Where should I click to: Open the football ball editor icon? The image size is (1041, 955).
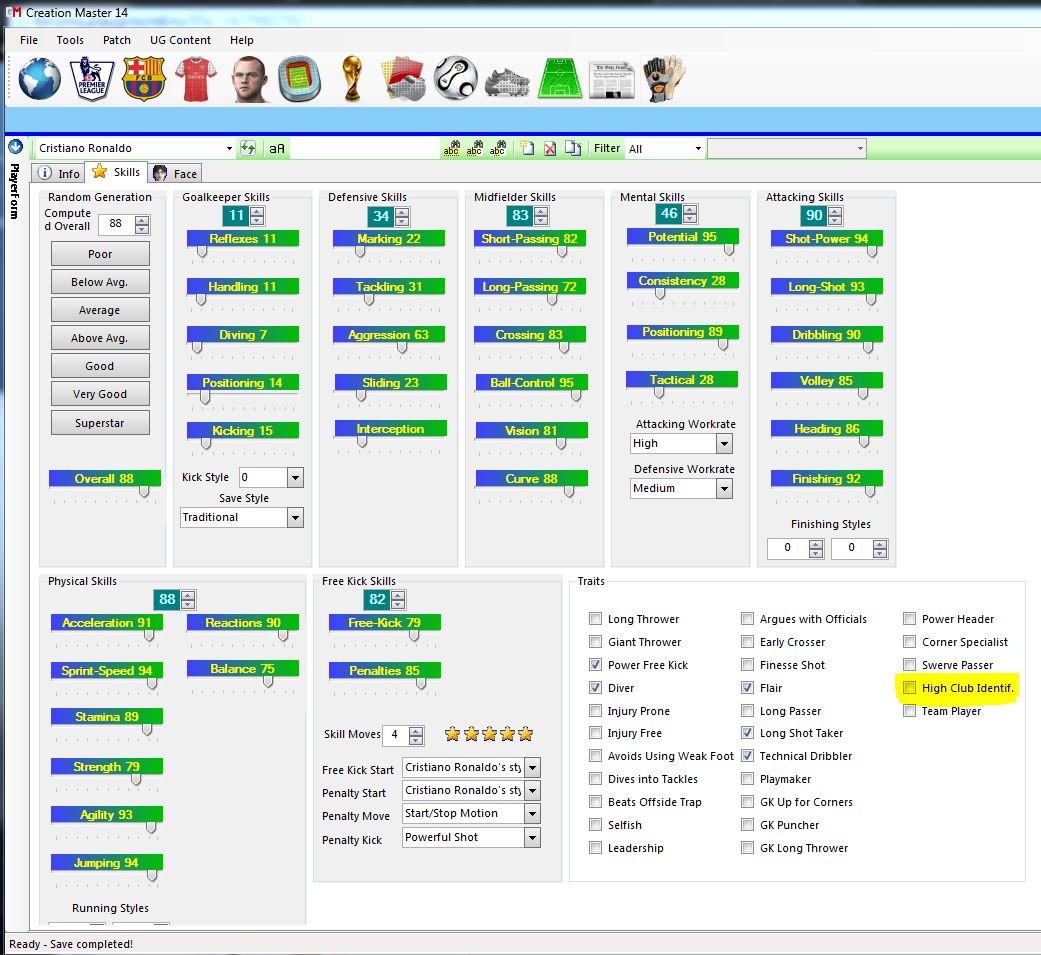tap(455, 78)
